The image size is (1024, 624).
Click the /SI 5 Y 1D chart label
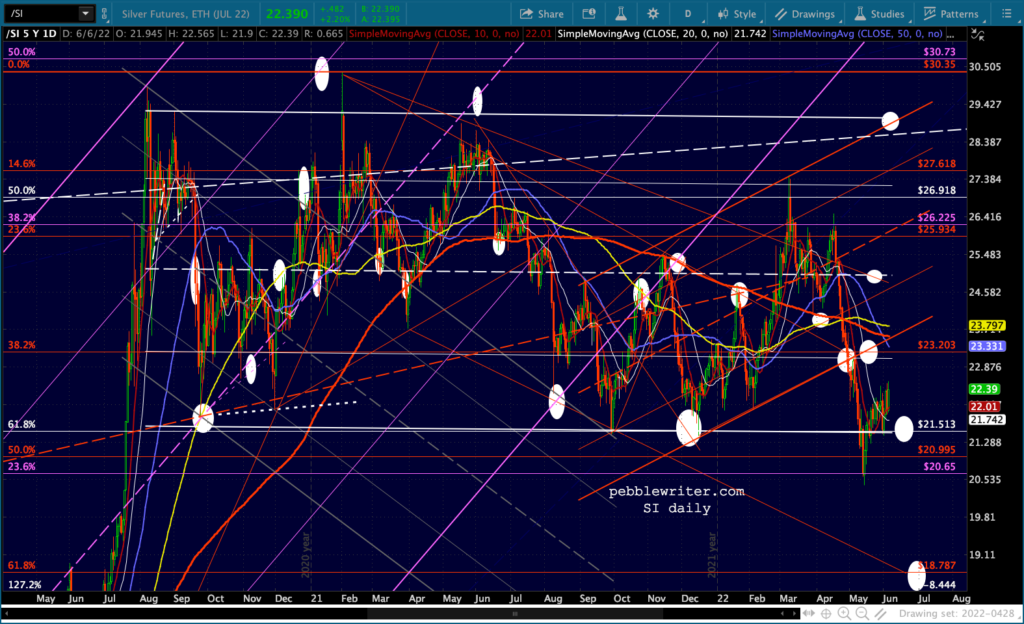[31, 33]
